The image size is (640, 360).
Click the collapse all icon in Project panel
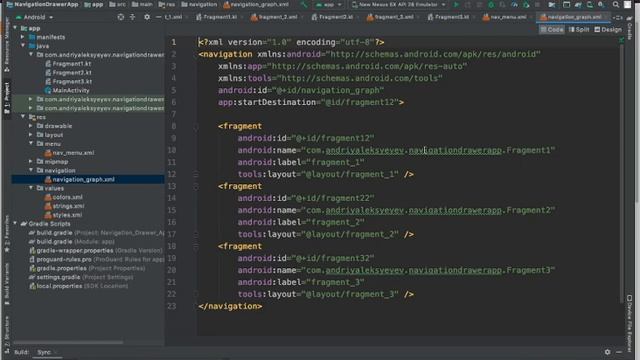click(133, 17)
